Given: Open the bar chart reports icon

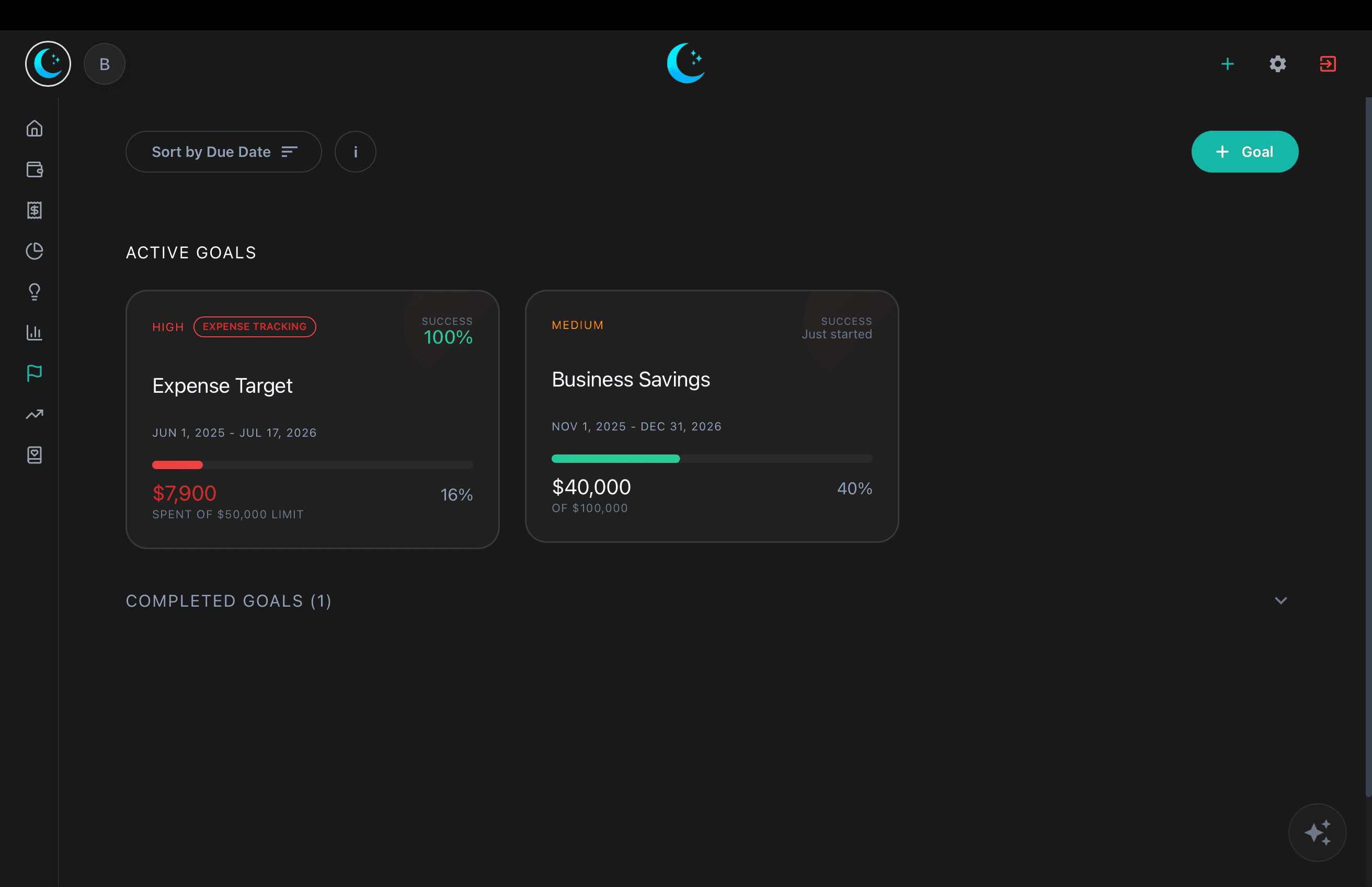Looking at the screenshot, I should pos(35,332).
